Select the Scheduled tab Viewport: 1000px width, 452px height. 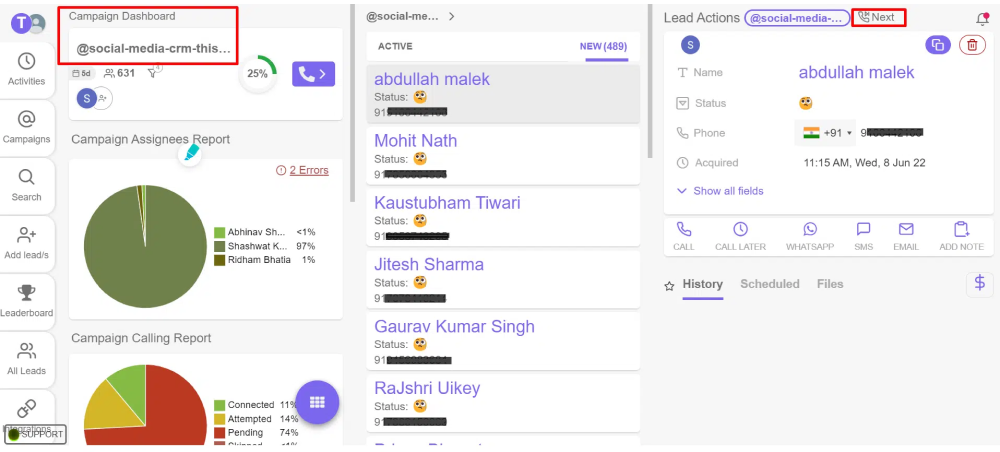pyautogui.click(x=769, y=284)
